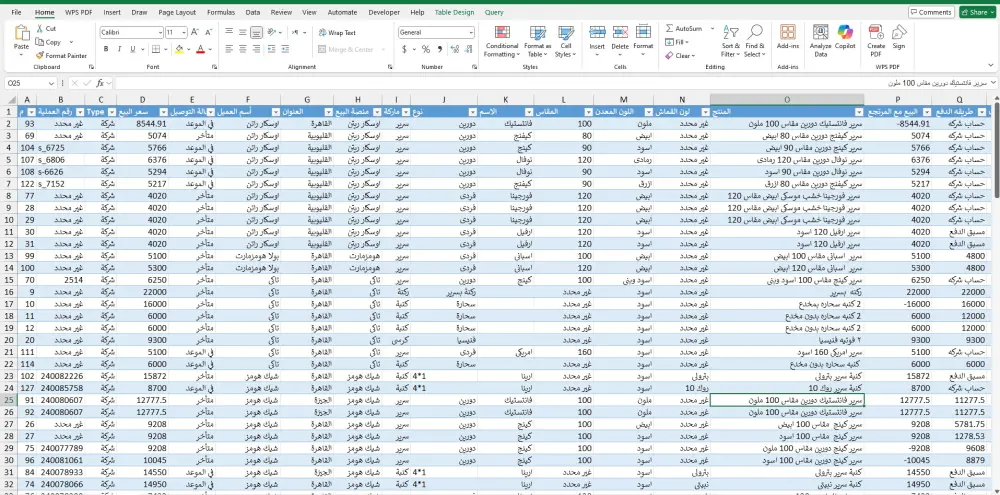Pick the yellow fill color button

(x=179, y=49)
